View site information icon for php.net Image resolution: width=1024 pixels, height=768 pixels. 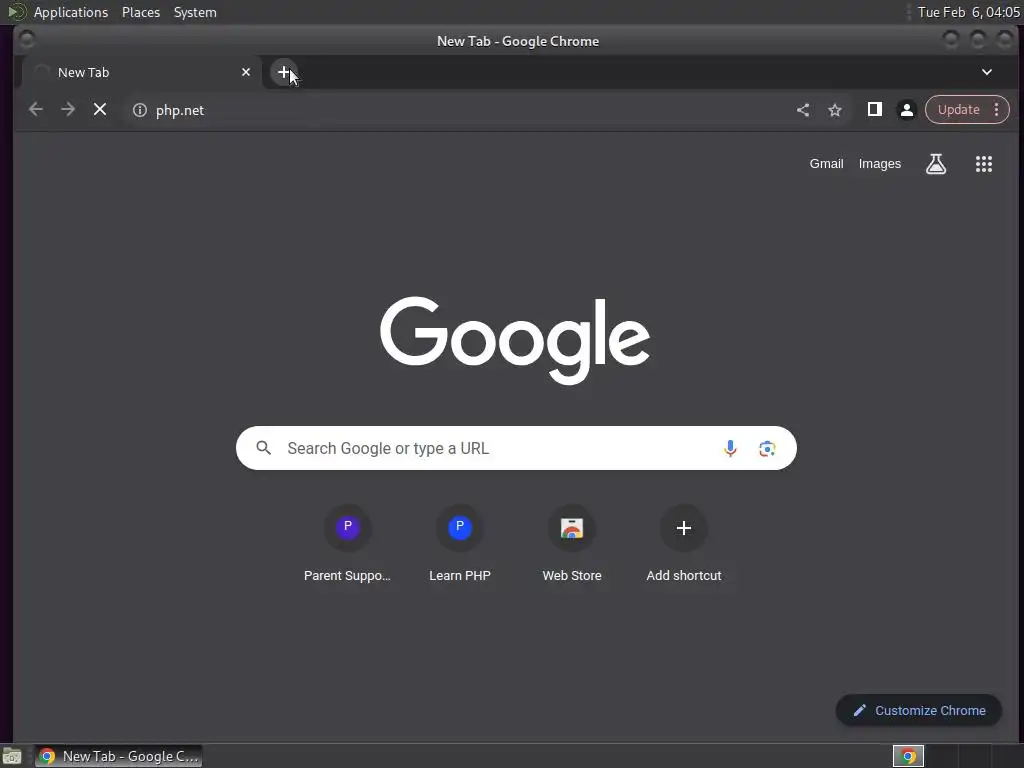click(x=140, y=110)
